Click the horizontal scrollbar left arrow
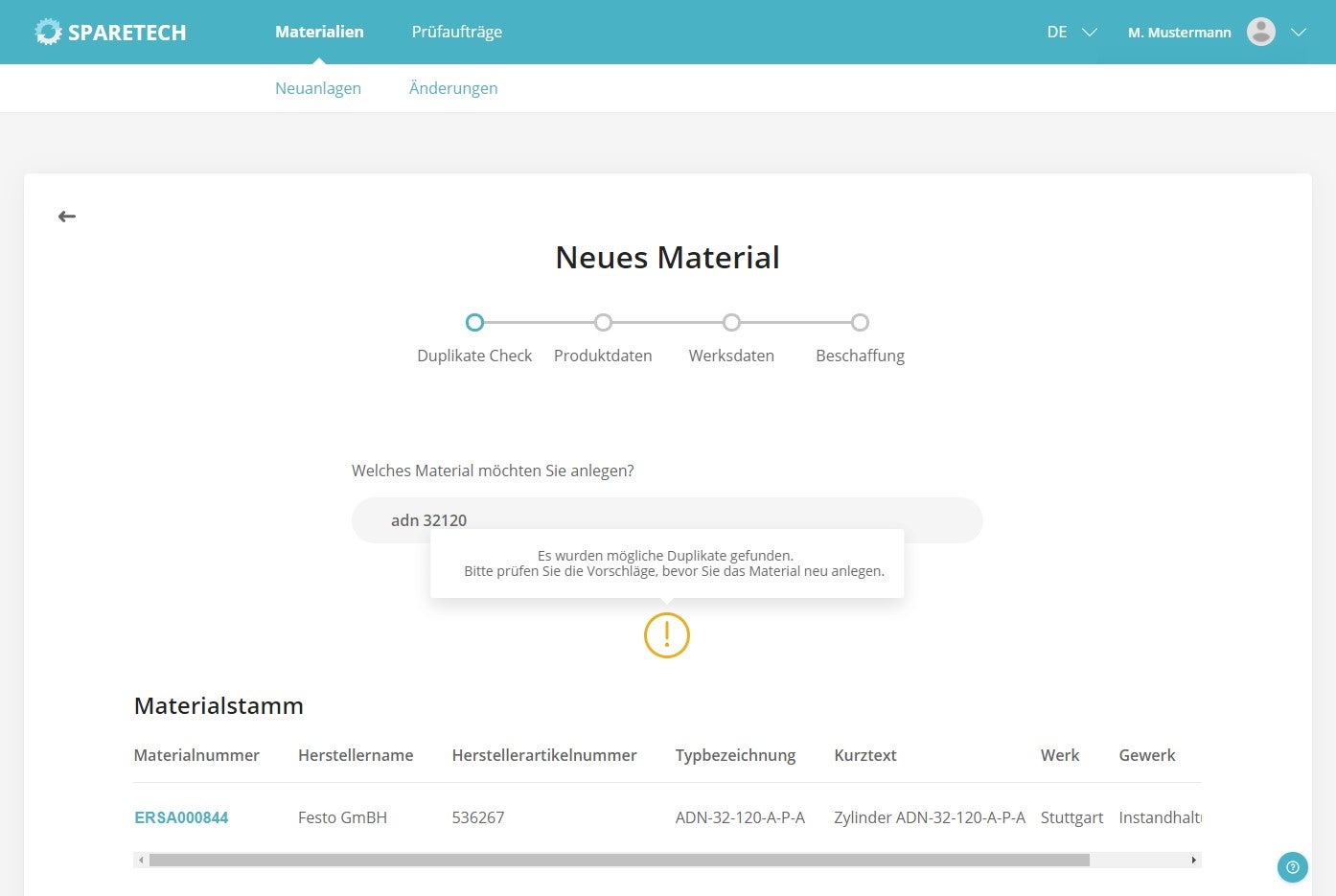Image resolution: width=1336 pixels, height=896 pixels. [x=142, y=861]
